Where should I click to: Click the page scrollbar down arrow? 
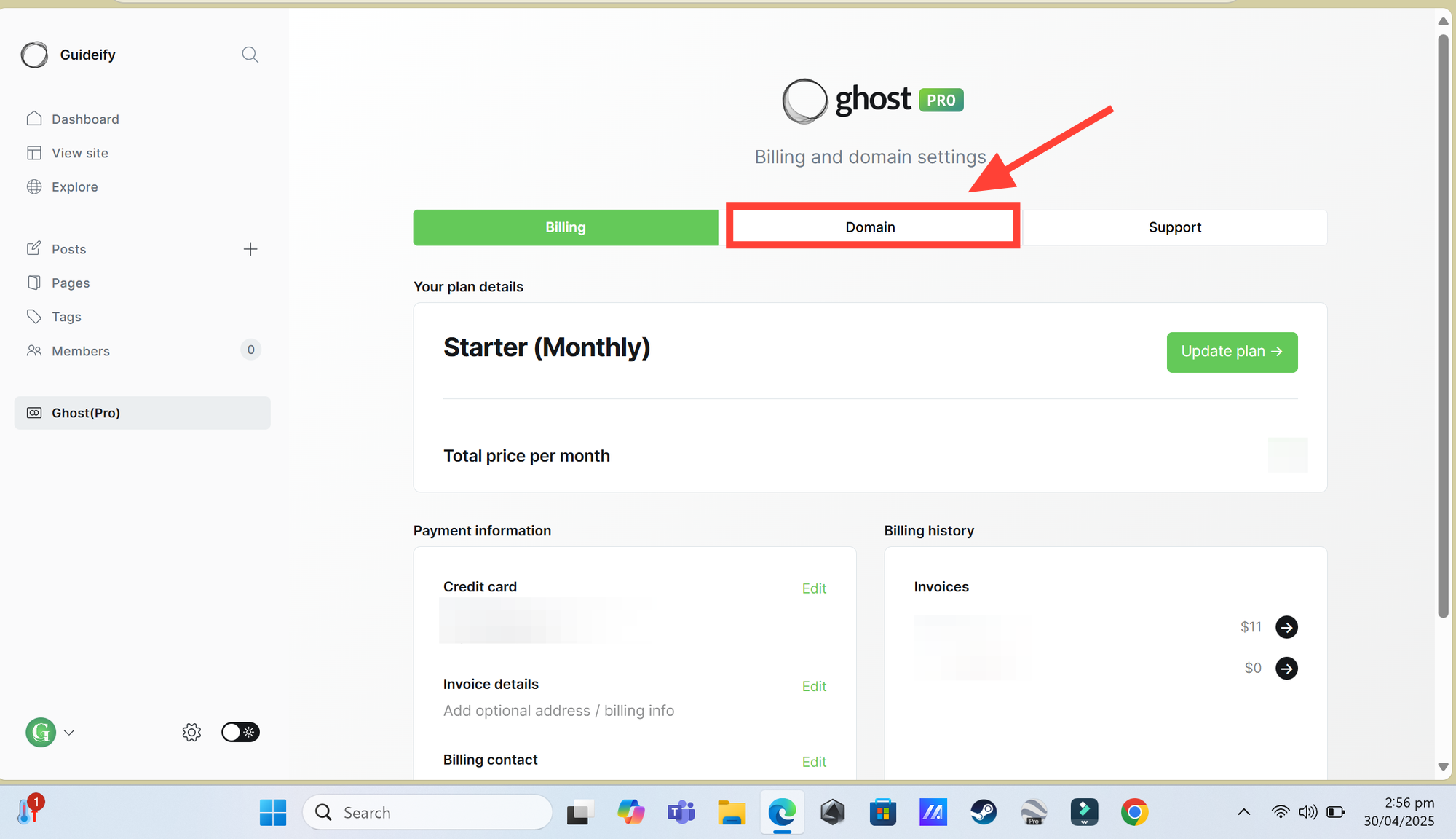1443,767
